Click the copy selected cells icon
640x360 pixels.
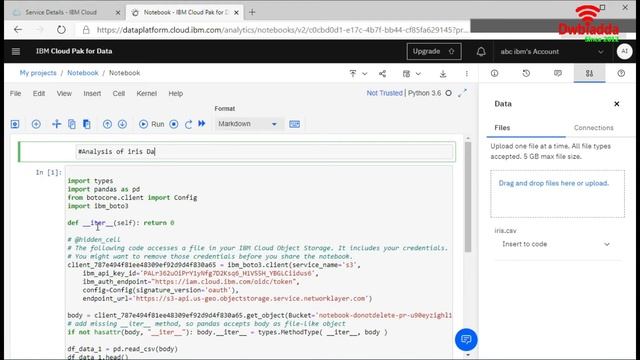coord(72,124)
